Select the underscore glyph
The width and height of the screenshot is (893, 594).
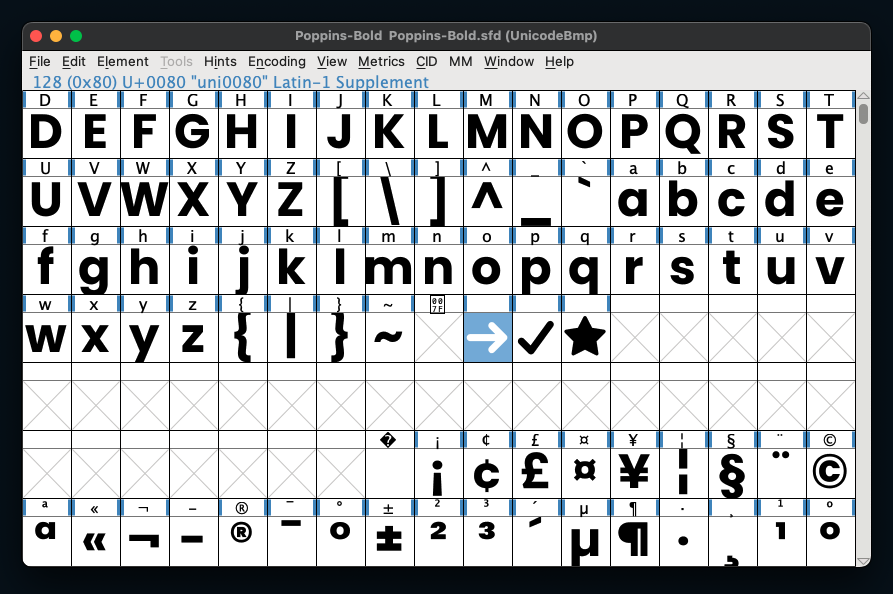pos(536,201)
